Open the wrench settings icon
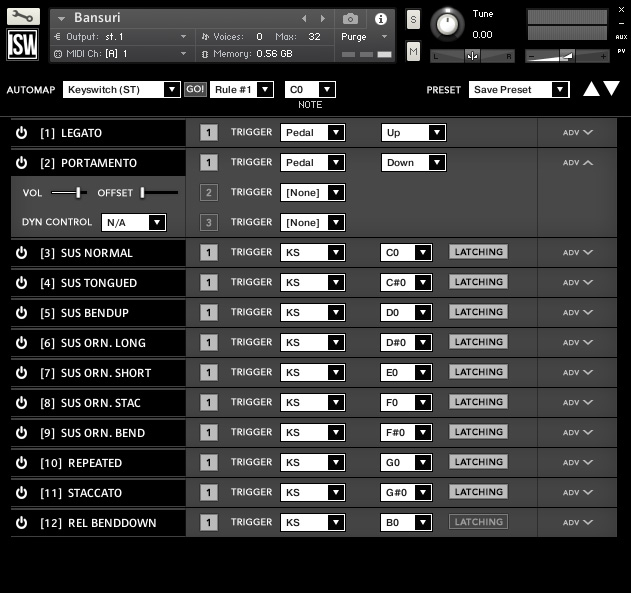The height and width of the screenshot is (593, 631). pyautogui.click(x=23, y=16)
